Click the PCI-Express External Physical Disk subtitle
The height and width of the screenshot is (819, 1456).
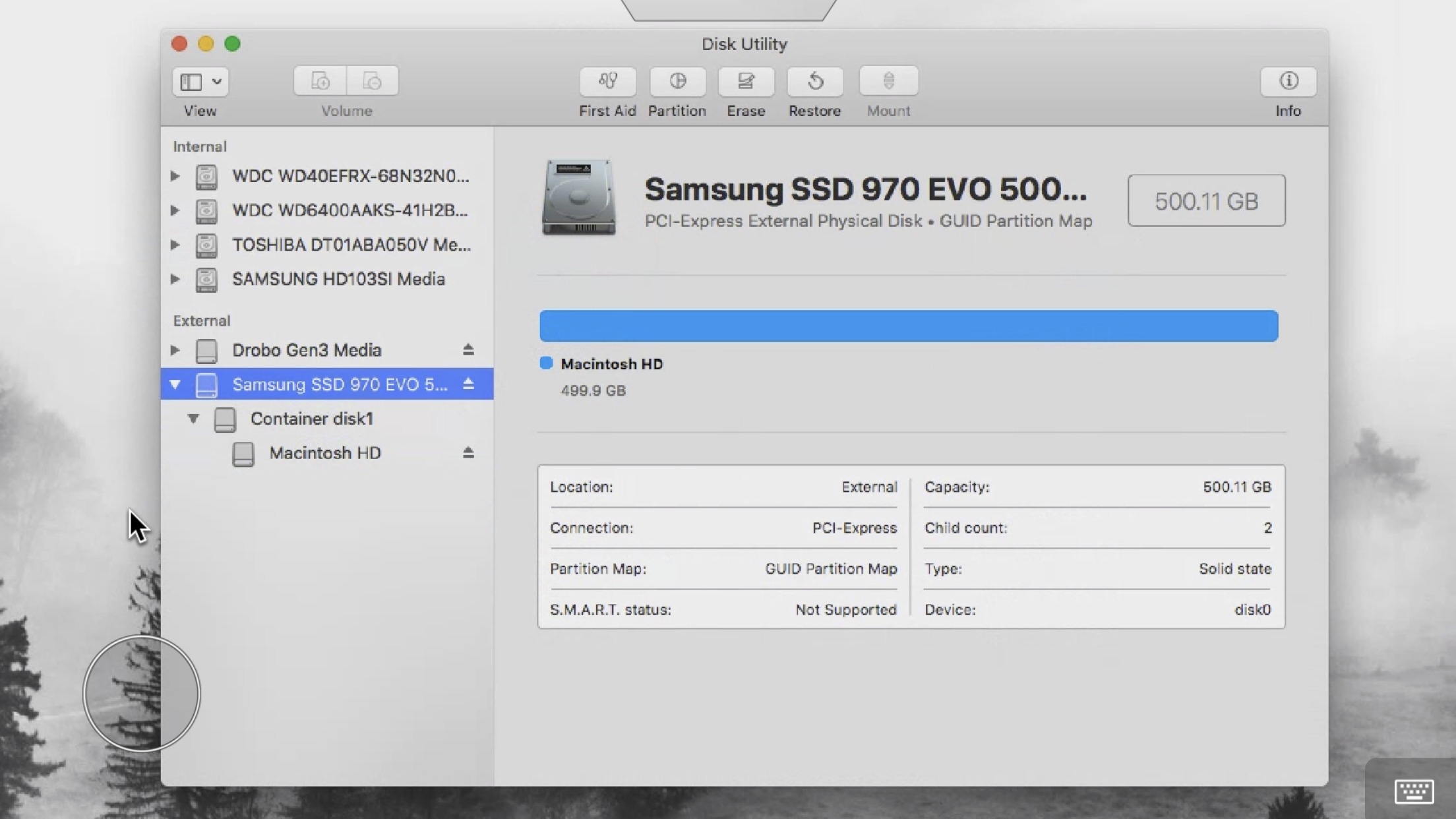click(868, 221)
